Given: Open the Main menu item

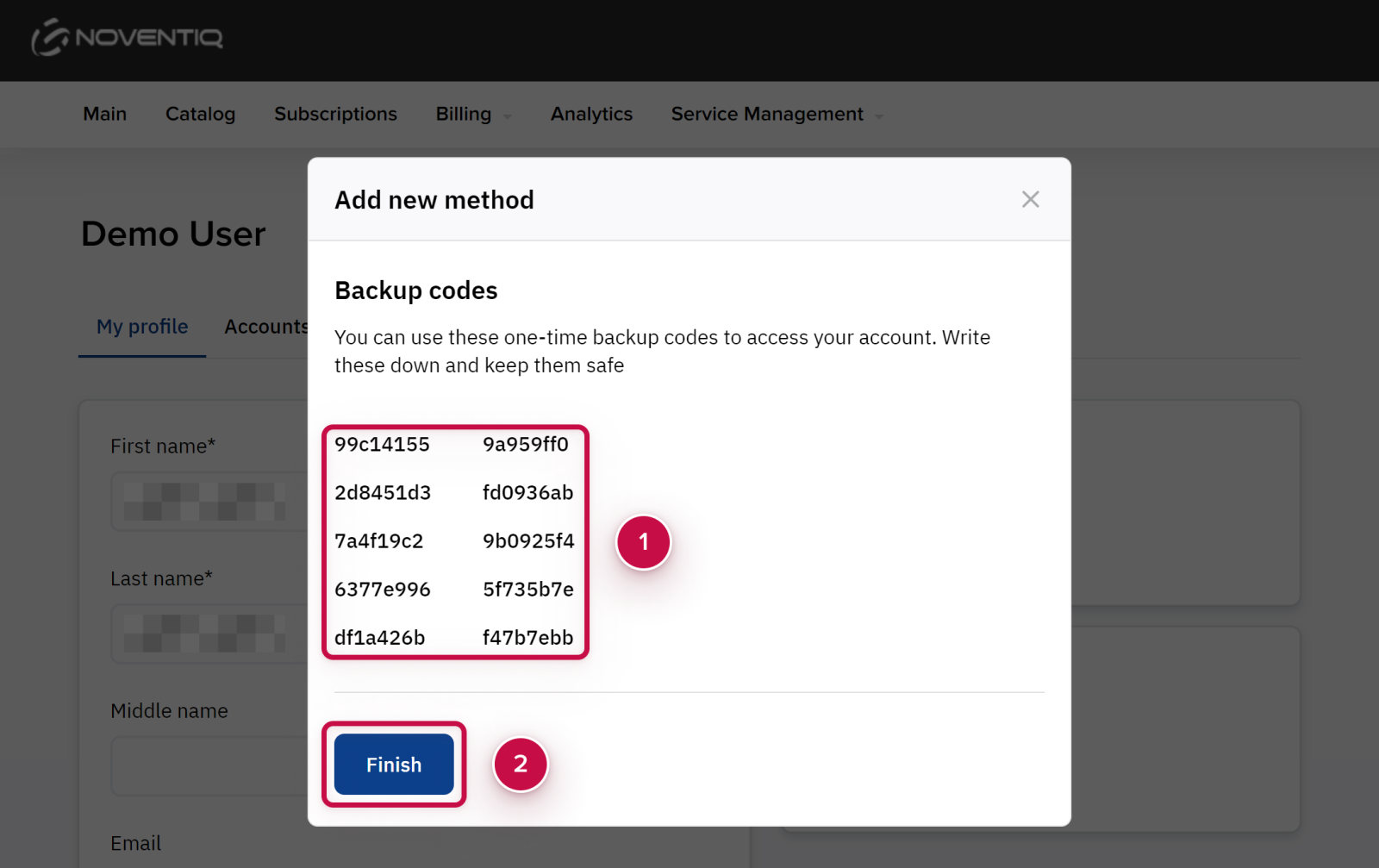Looking at the screenshot, I should [104, 114].
